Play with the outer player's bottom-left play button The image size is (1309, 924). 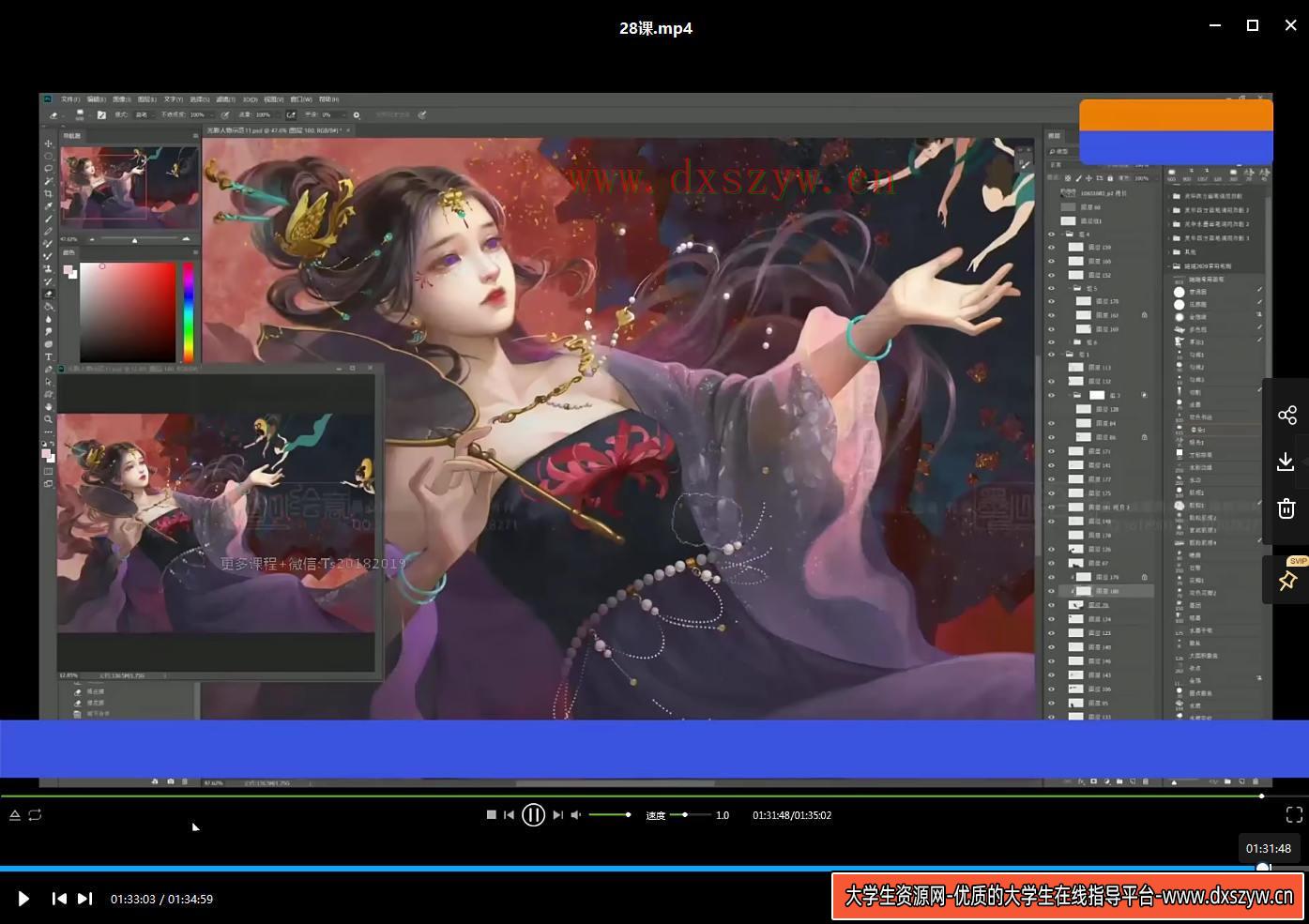click(23, 899)
